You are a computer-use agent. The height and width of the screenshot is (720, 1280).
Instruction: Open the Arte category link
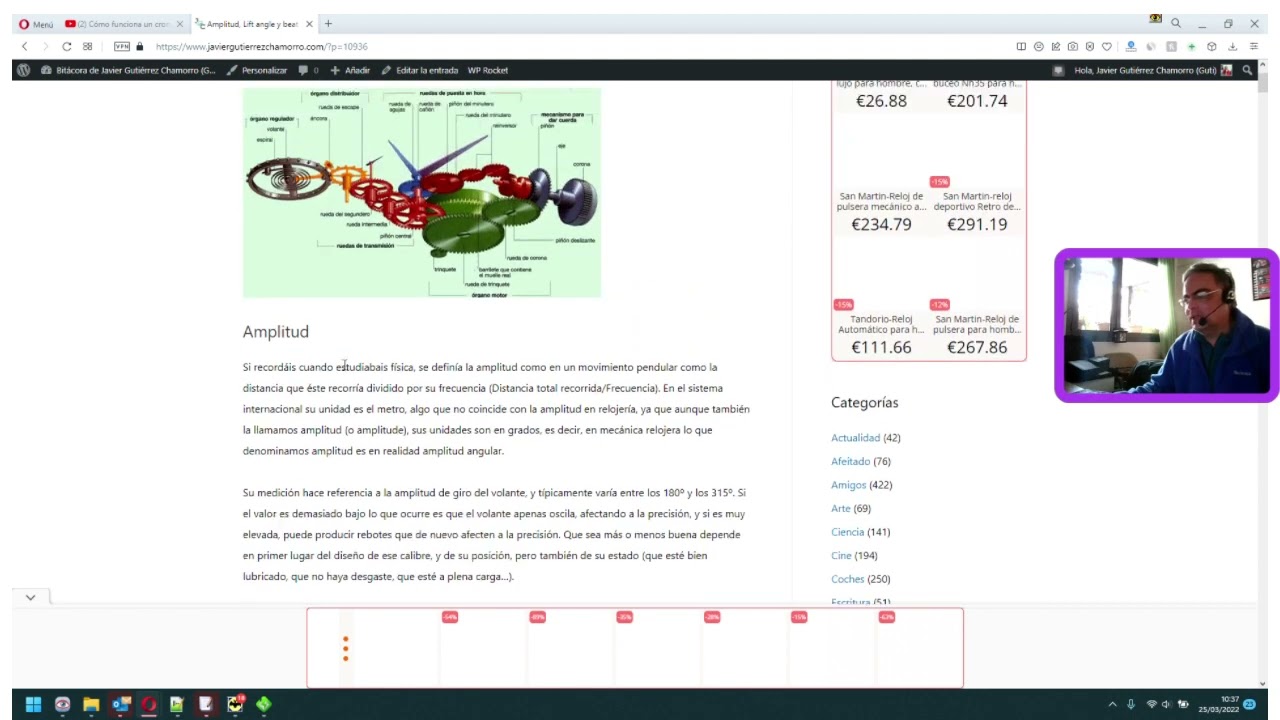pos(840,508)
